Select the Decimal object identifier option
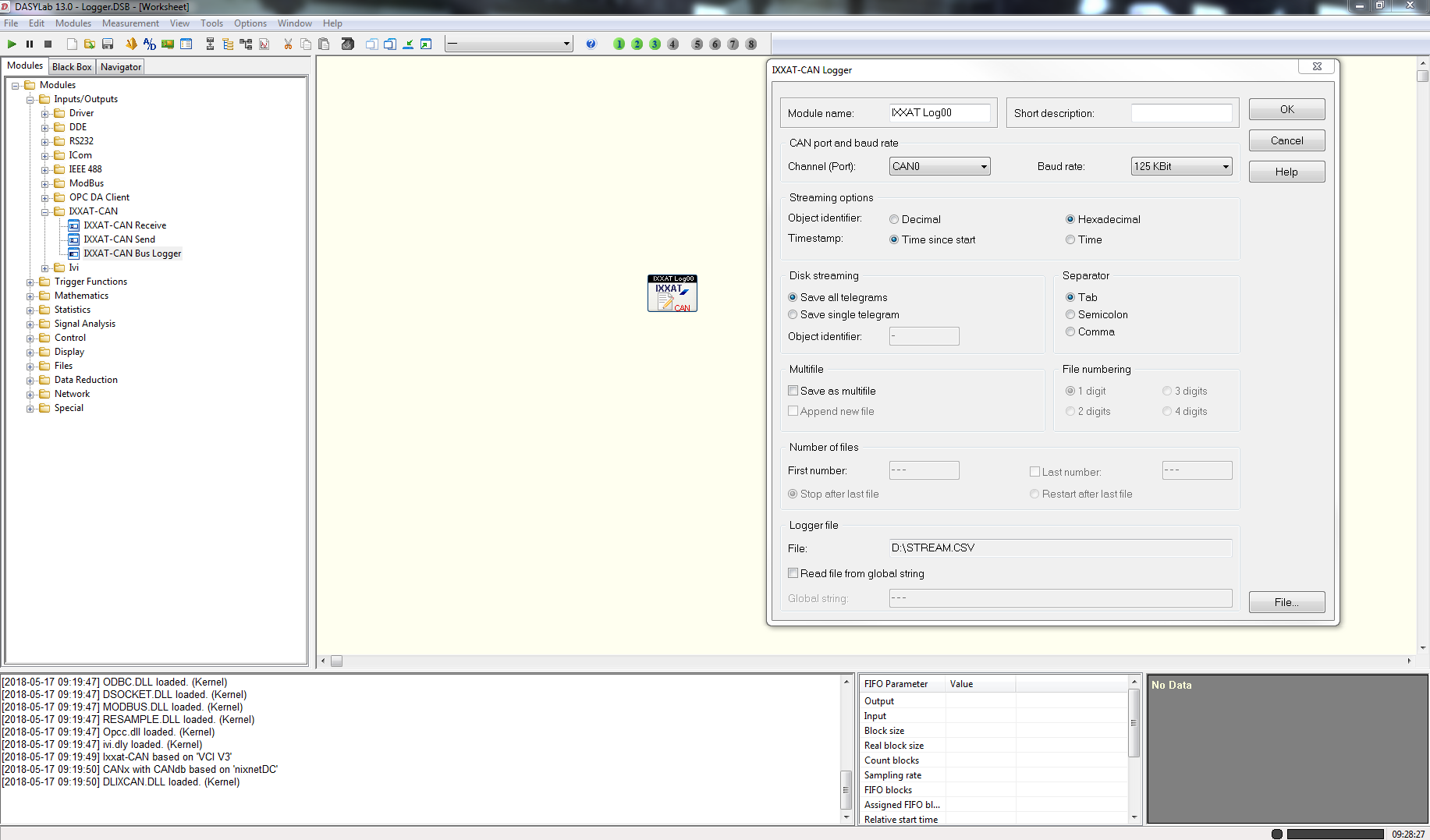This screenshot has height=840, width=1430. [894, 219]
